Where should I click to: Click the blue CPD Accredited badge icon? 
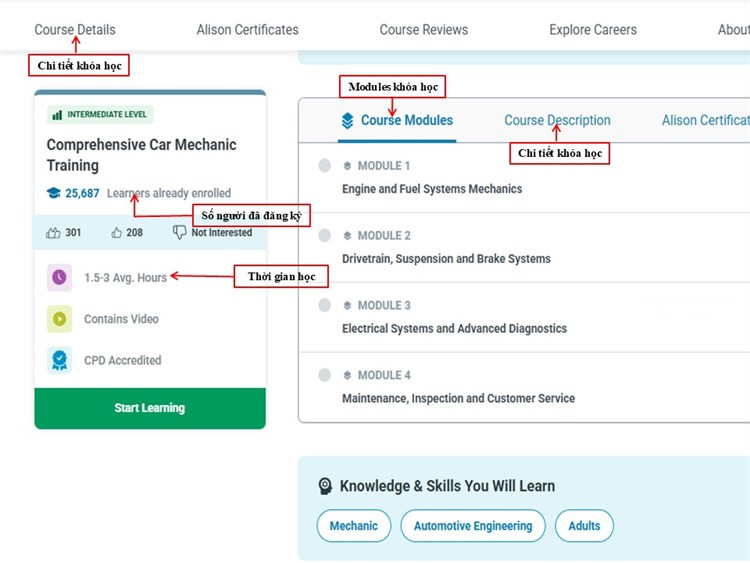pos(60,360)
